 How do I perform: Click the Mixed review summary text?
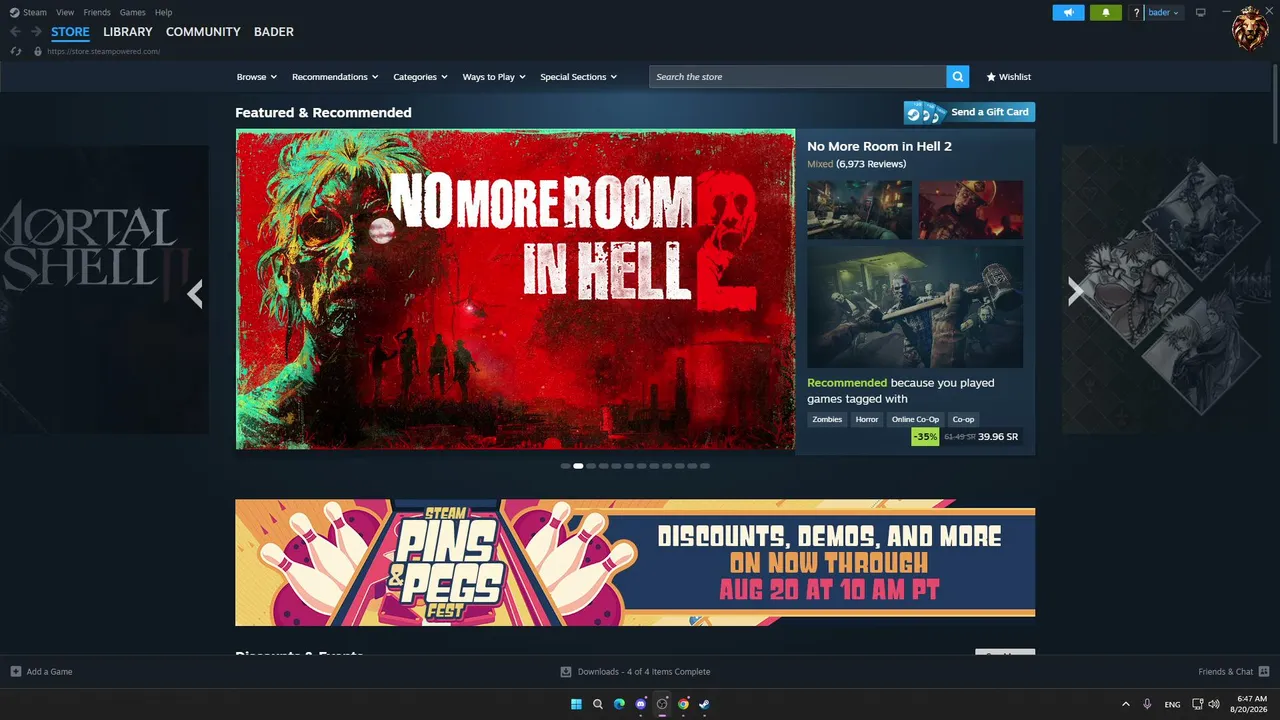click(819, 163)
